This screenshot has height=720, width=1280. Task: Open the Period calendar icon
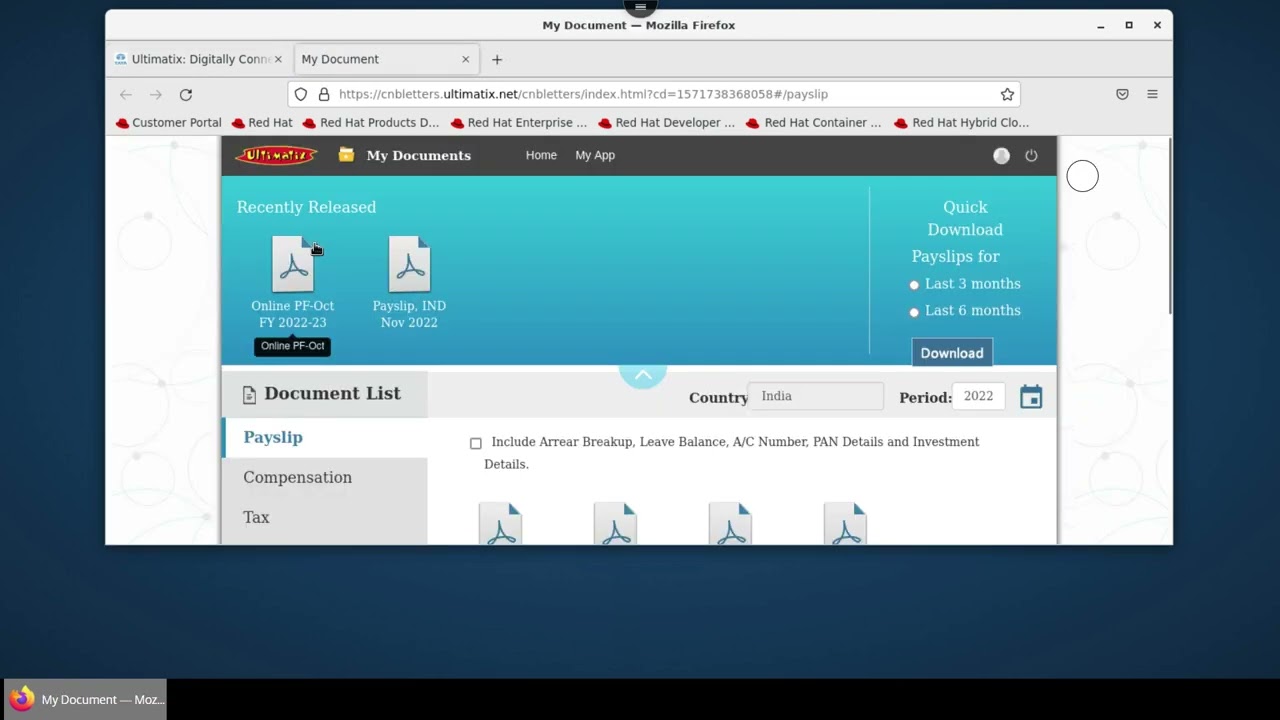coord(1031,397)
